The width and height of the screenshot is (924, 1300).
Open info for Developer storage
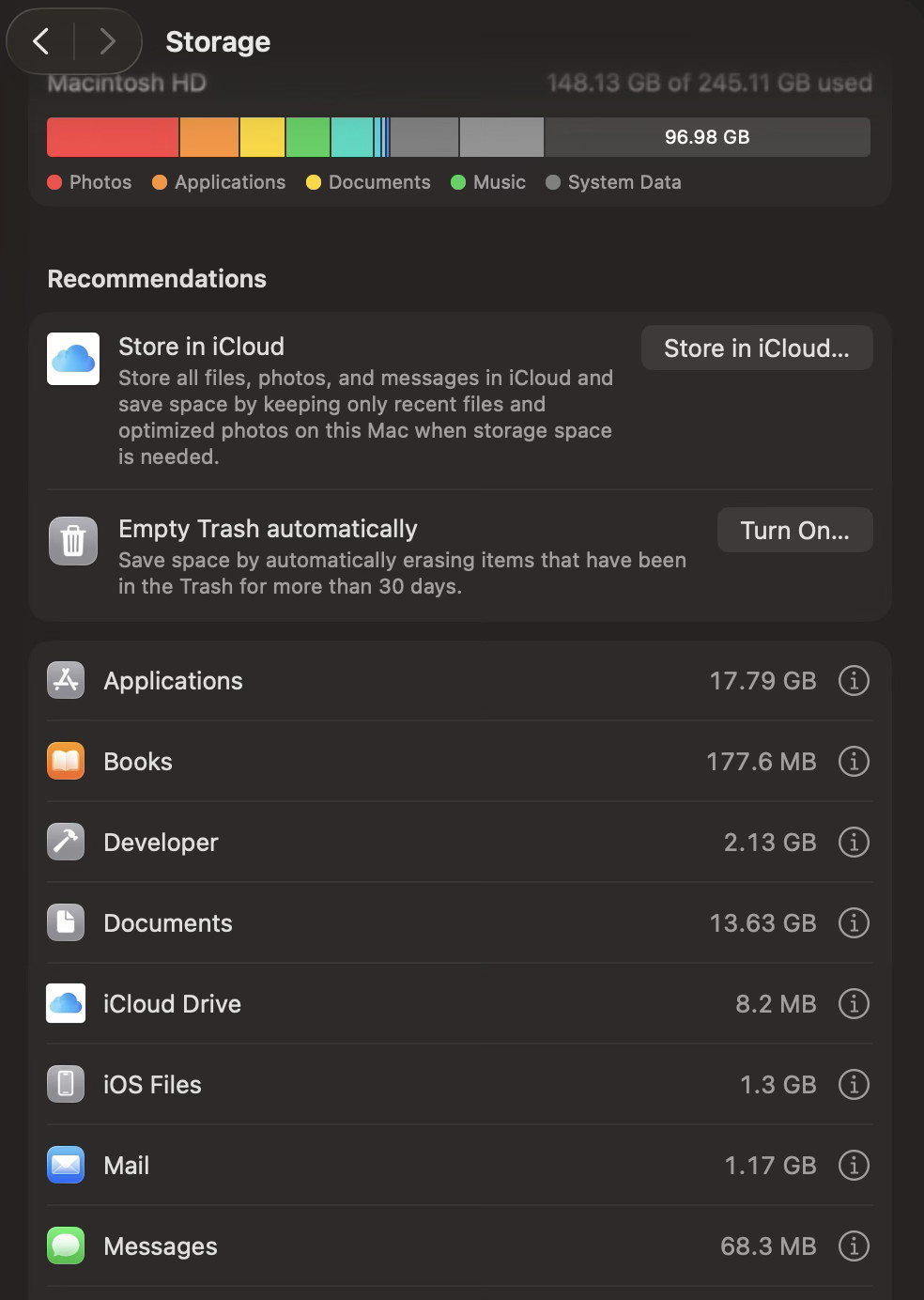pyautogui.click(x=853, y=842)
